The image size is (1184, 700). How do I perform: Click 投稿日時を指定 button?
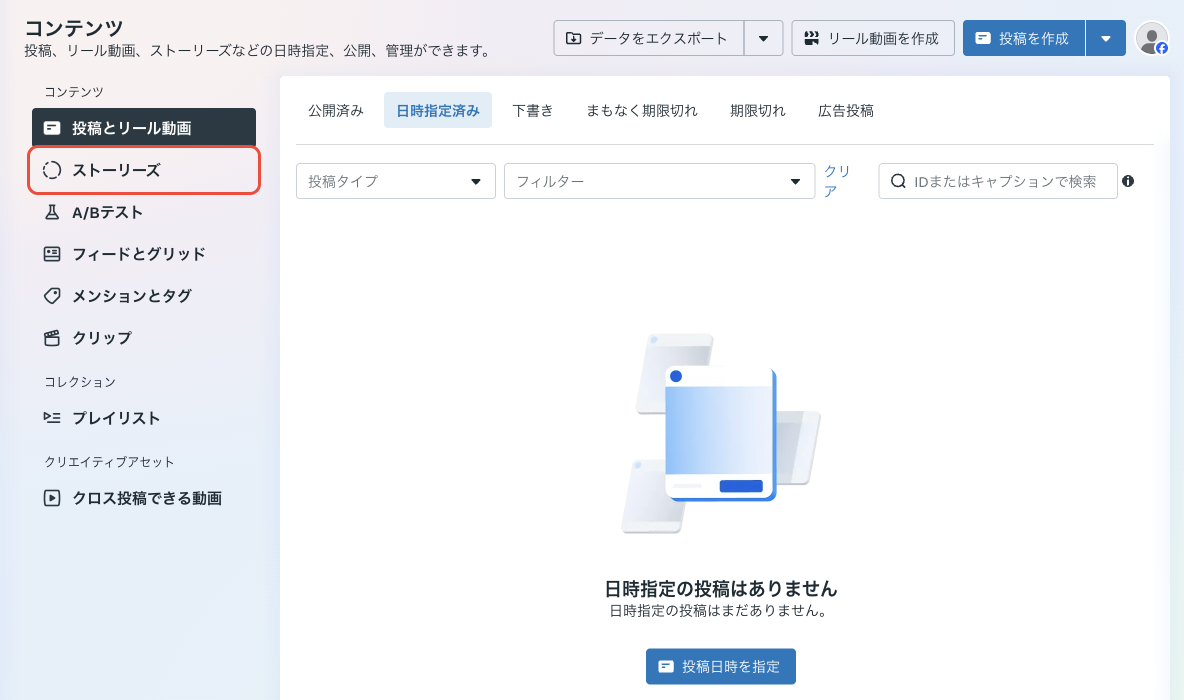(720, 666)
